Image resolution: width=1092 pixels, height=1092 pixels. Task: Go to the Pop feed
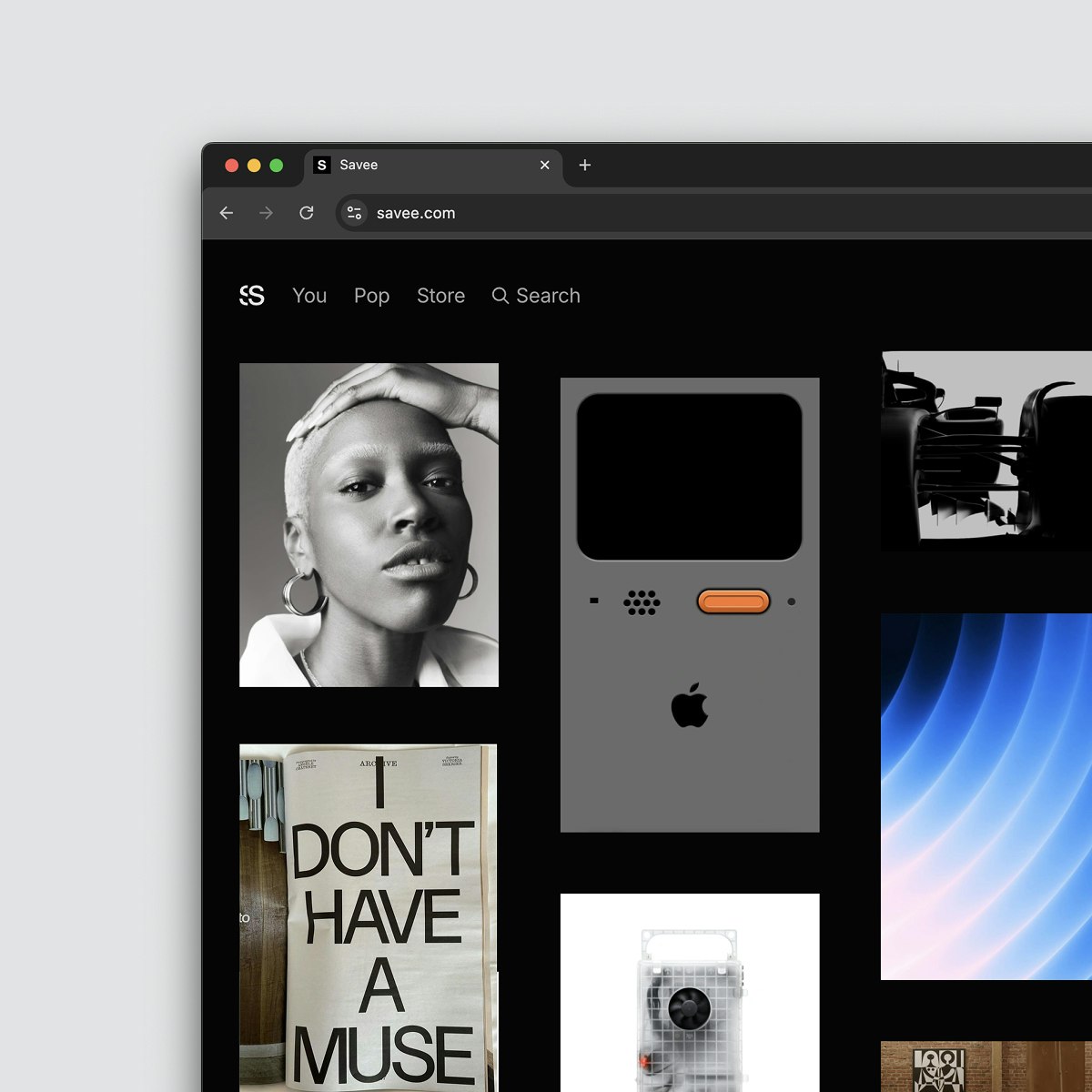coord(371,296)
